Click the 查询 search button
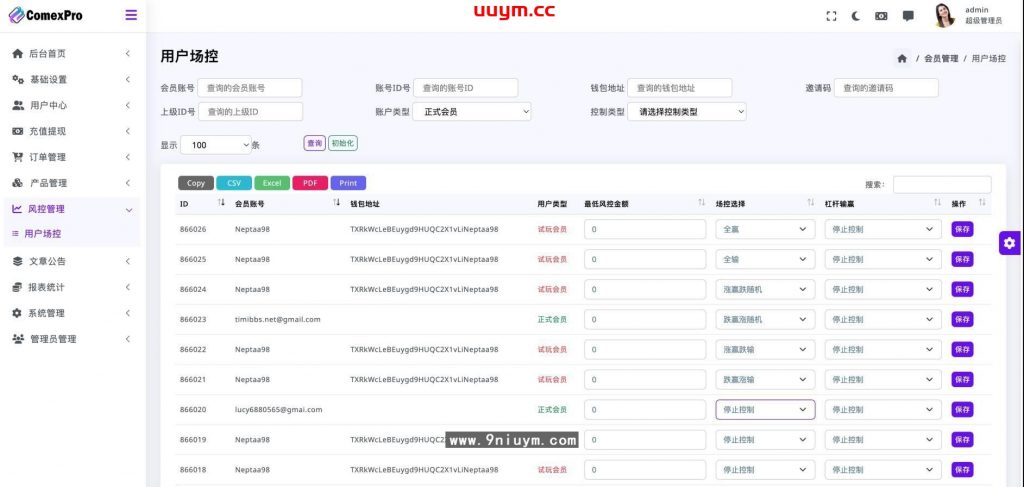 coord(314,144)
